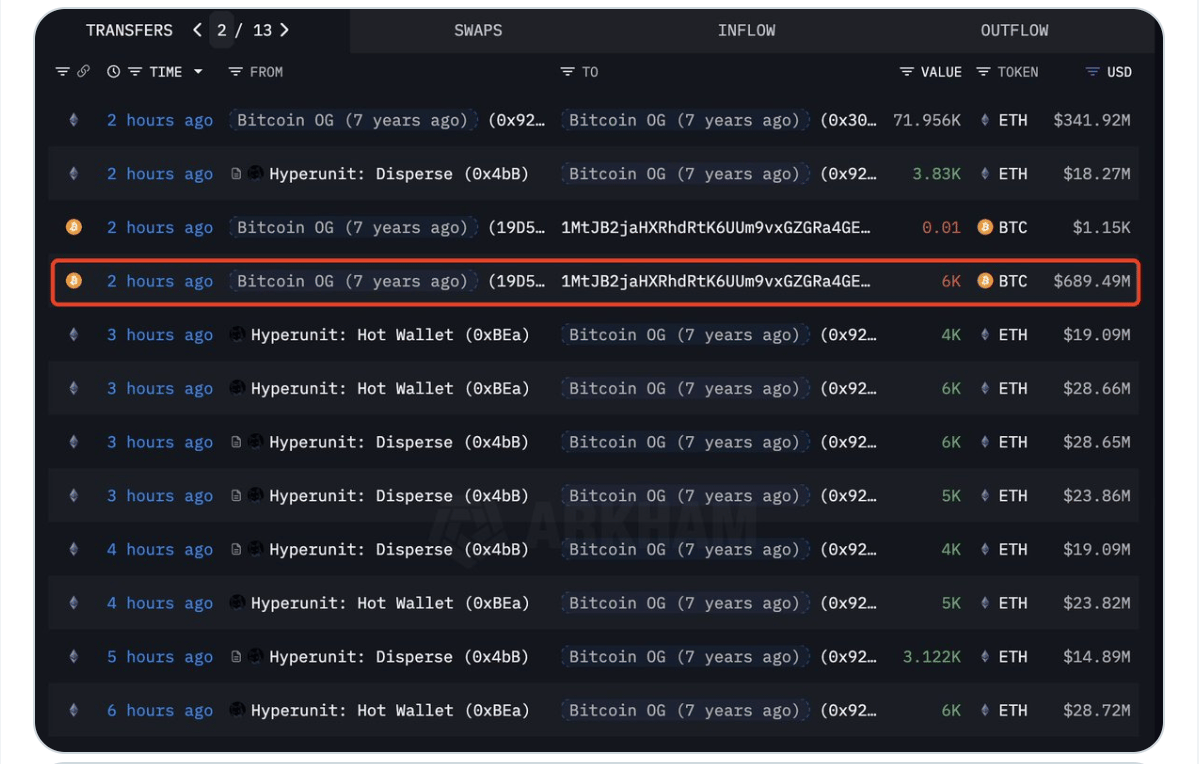
Task: Click contract document icon on $14.89M row
Action: [x=236, y=657]
